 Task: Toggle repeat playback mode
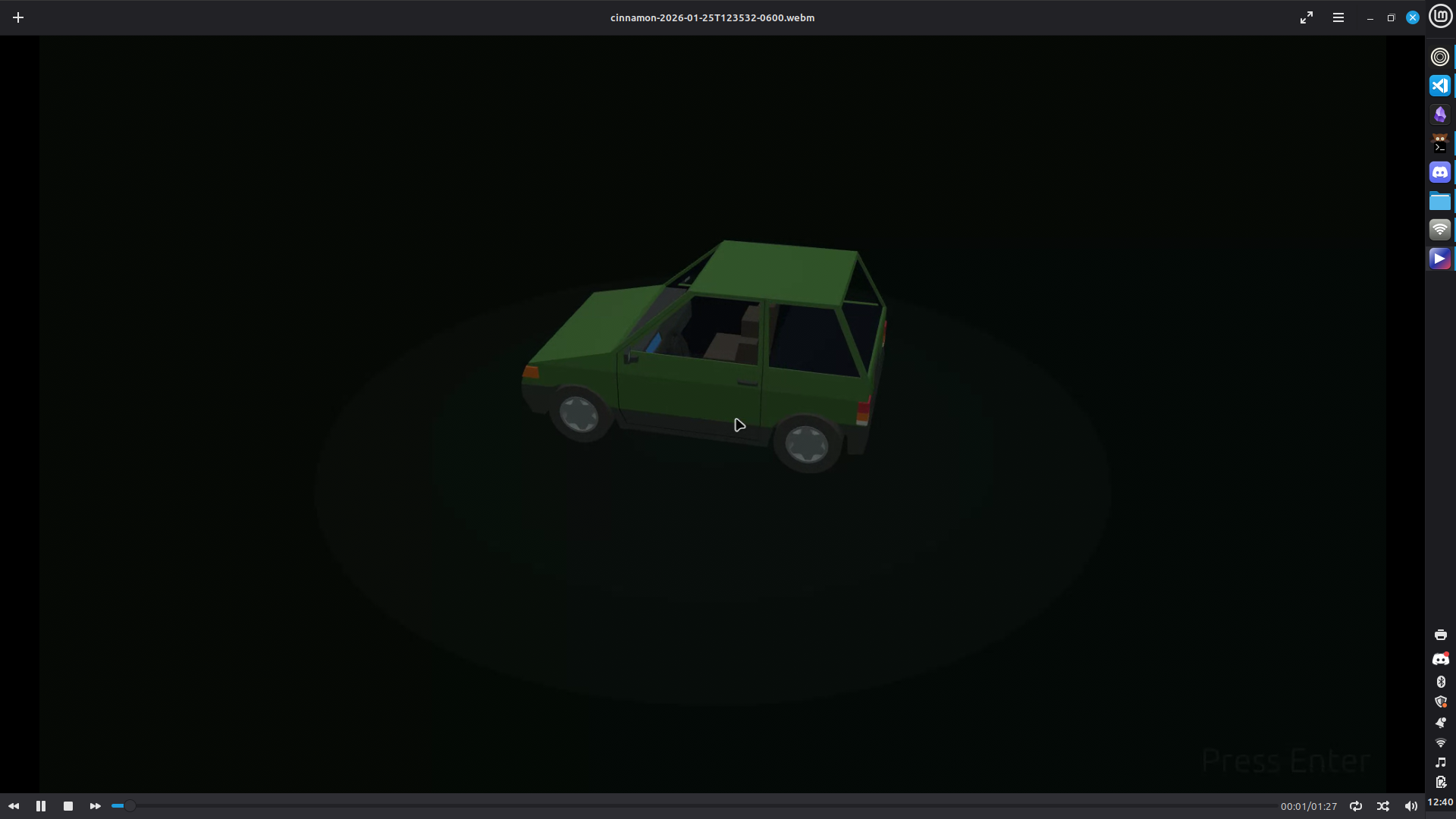pos(1356,806)
